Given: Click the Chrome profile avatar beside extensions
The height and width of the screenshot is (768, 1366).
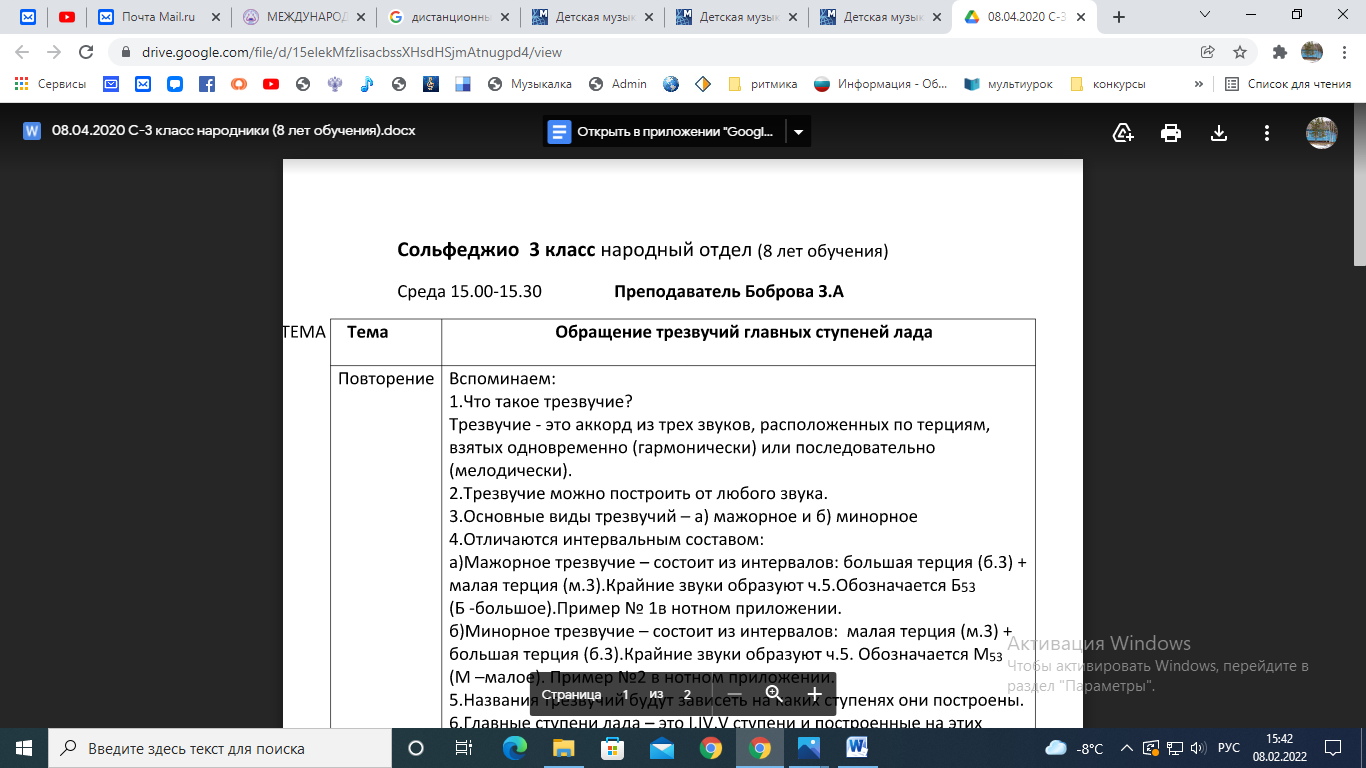Looking at the screenshot, I should click(1312, 52).
